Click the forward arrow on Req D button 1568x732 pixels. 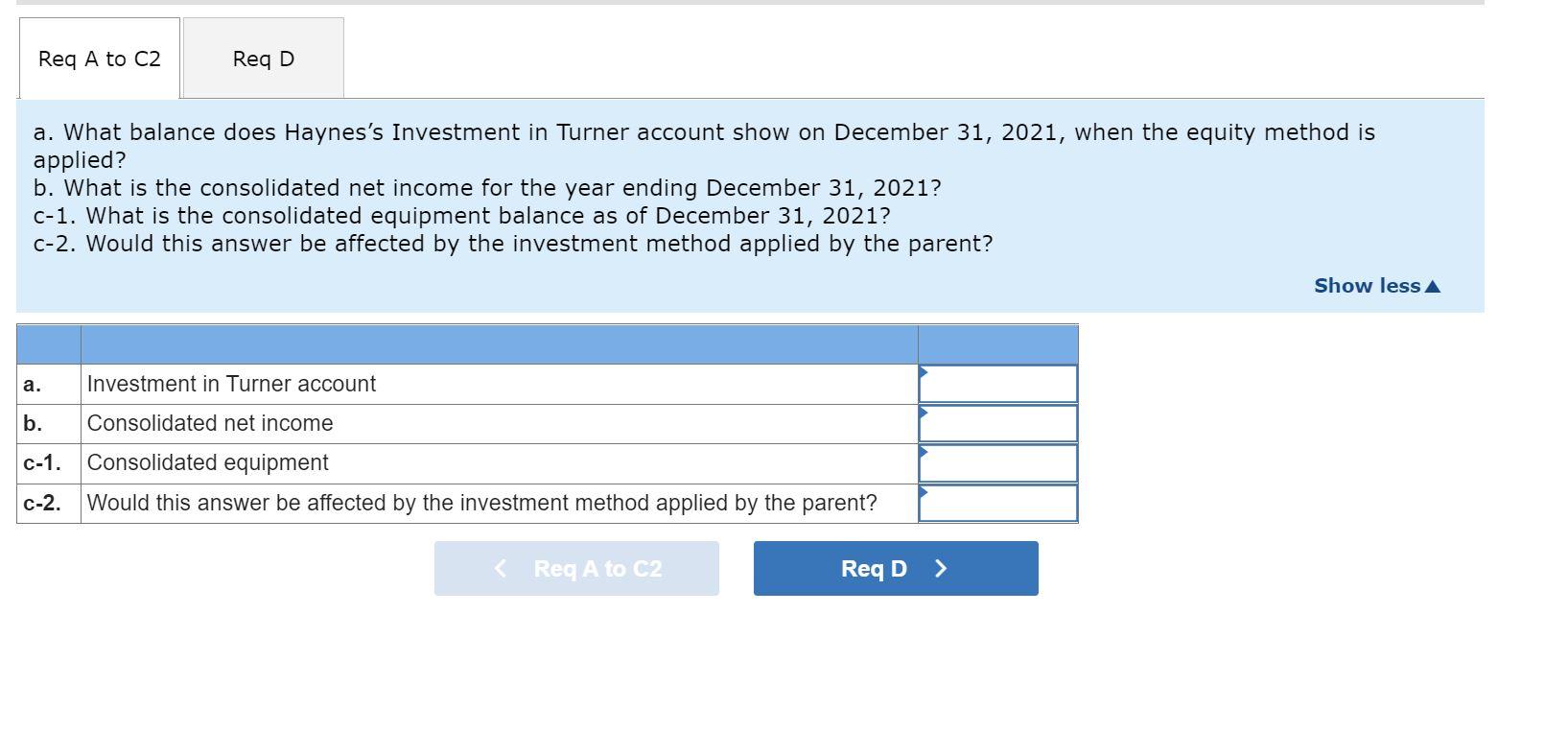point(940,568)
